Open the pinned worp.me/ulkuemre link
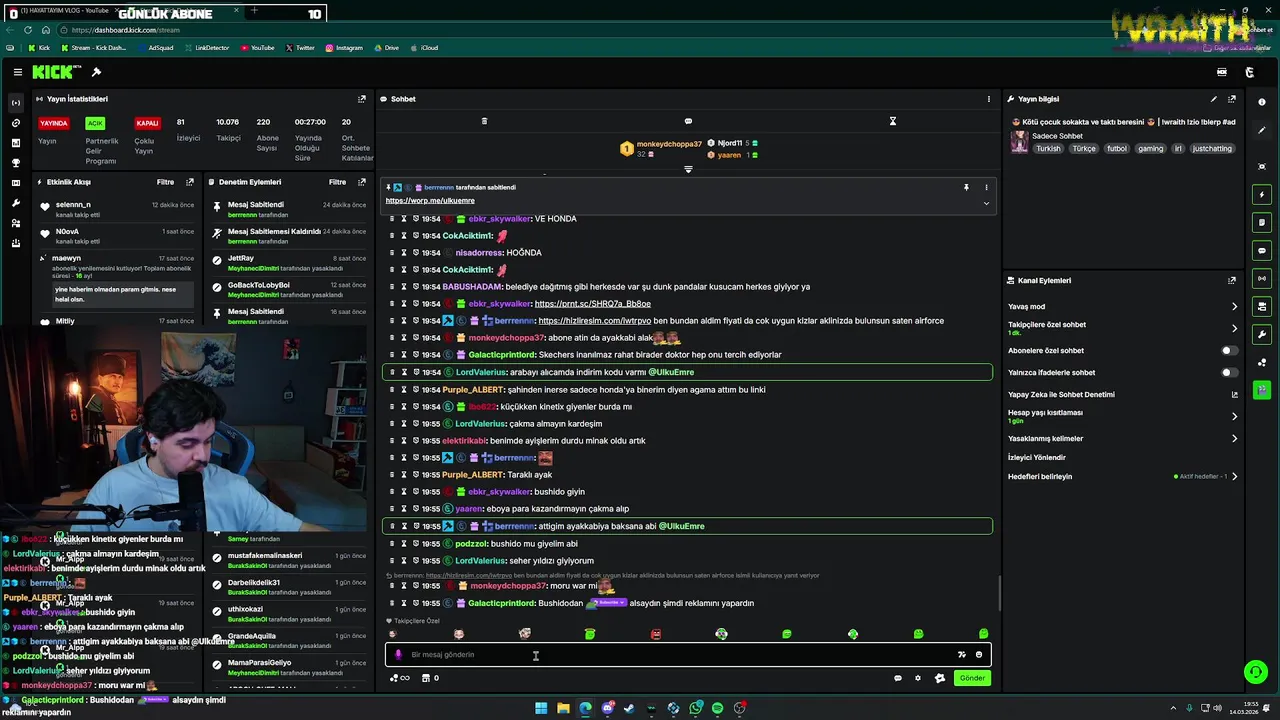Viewport: 1280px width, 720px height. point(430,201)
